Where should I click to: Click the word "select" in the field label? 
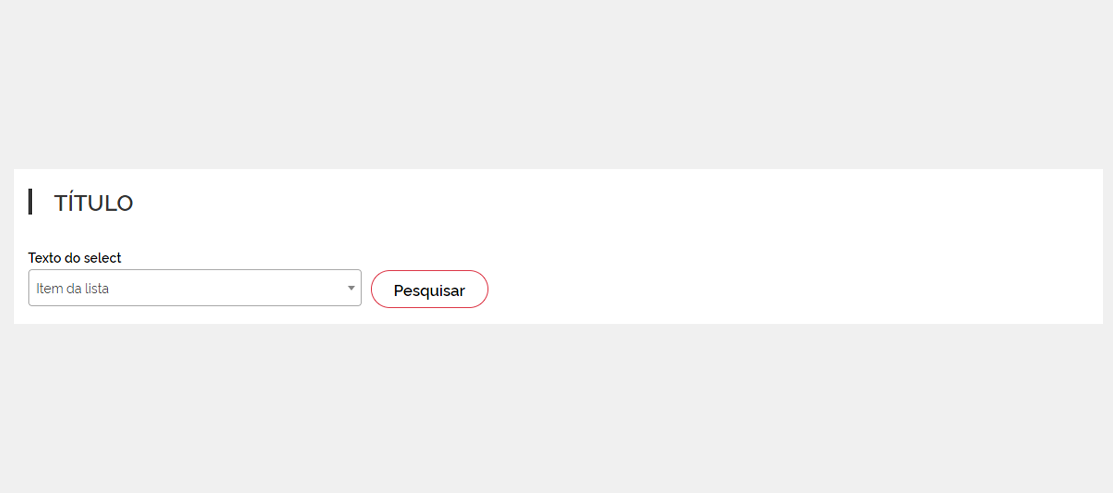102,258
